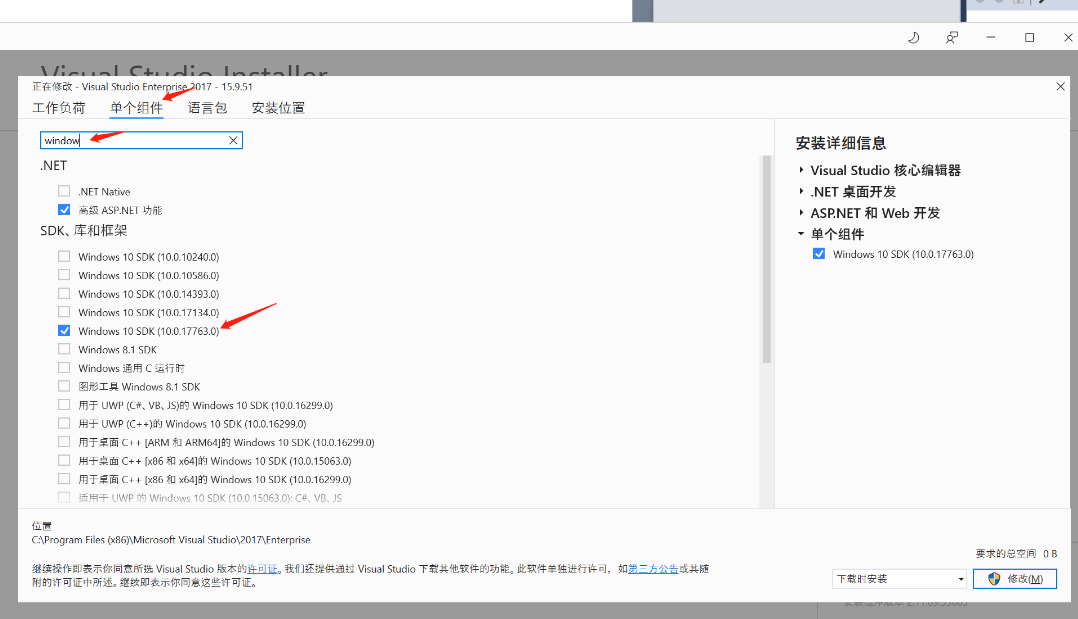This screenshot has width=1078, height=619.
Task: Uncheck Windows 10 SDK (10.0.17763.0) in component list
Action: [x=64, y=330]
